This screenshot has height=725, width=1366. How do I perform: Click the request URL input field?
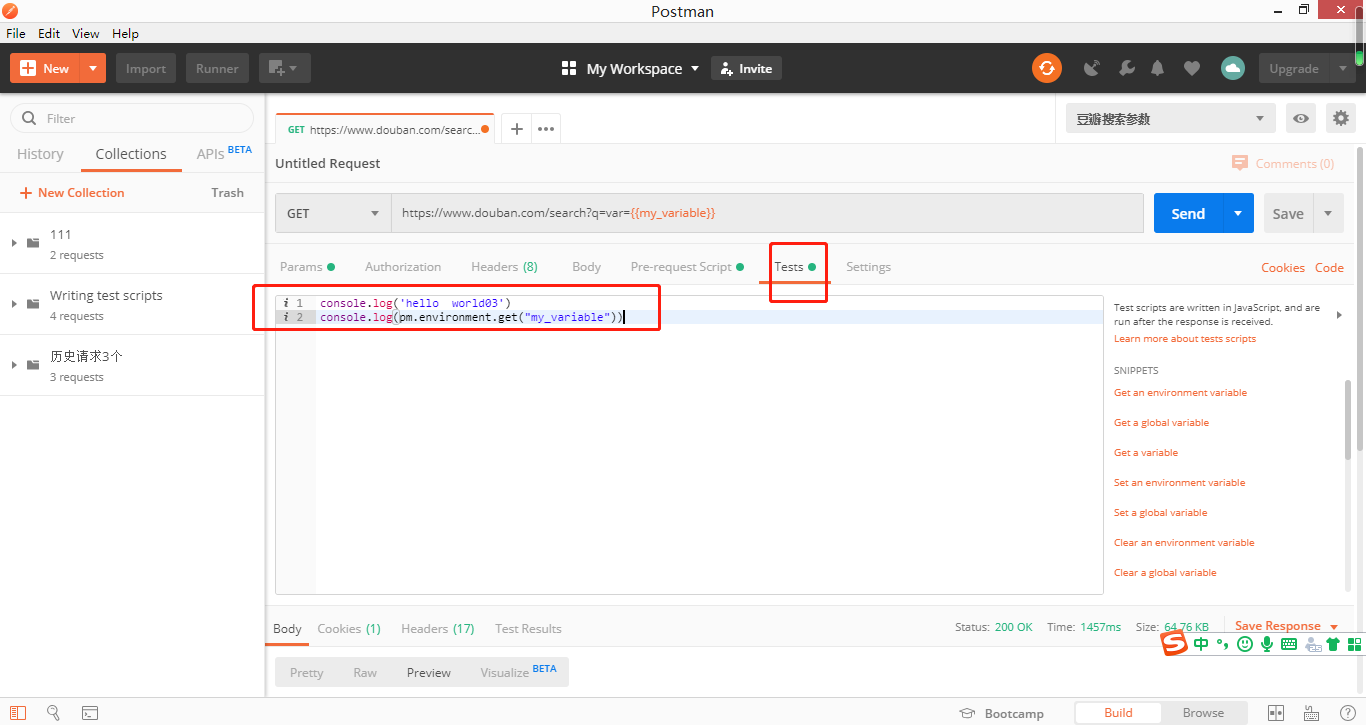[767, 213]
